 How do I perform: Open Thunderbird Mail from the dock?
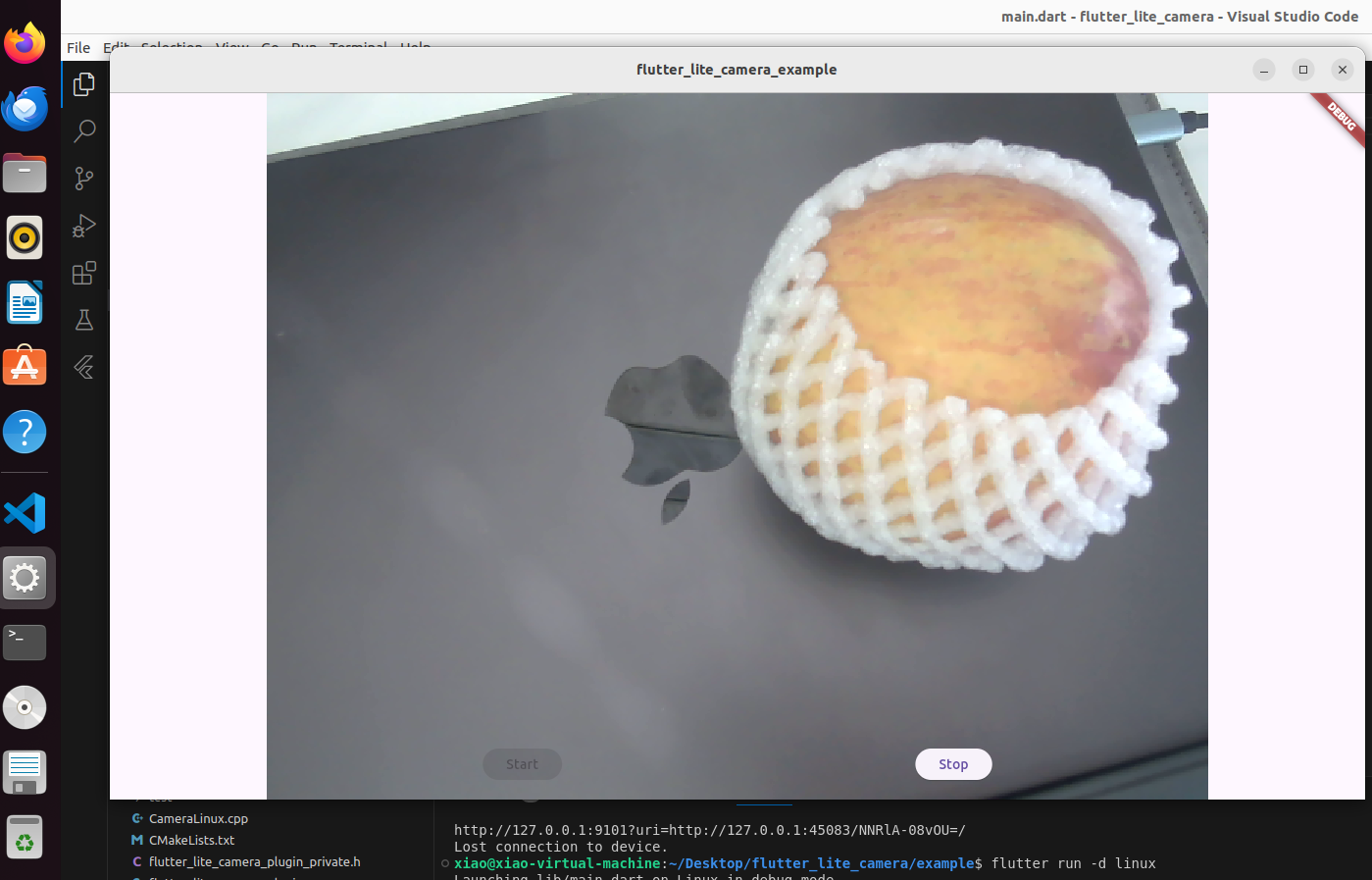(25, 109)
